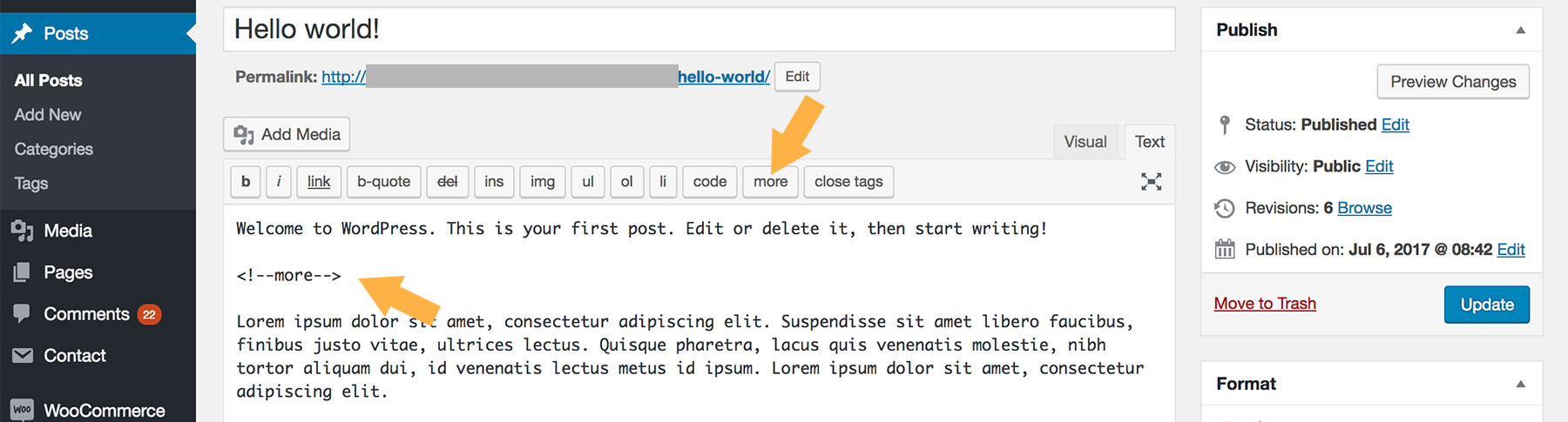The width and height of the screenshot is (1568, 422).
Task: Click the Posts pushpin icon
Action: click(23, 34)
